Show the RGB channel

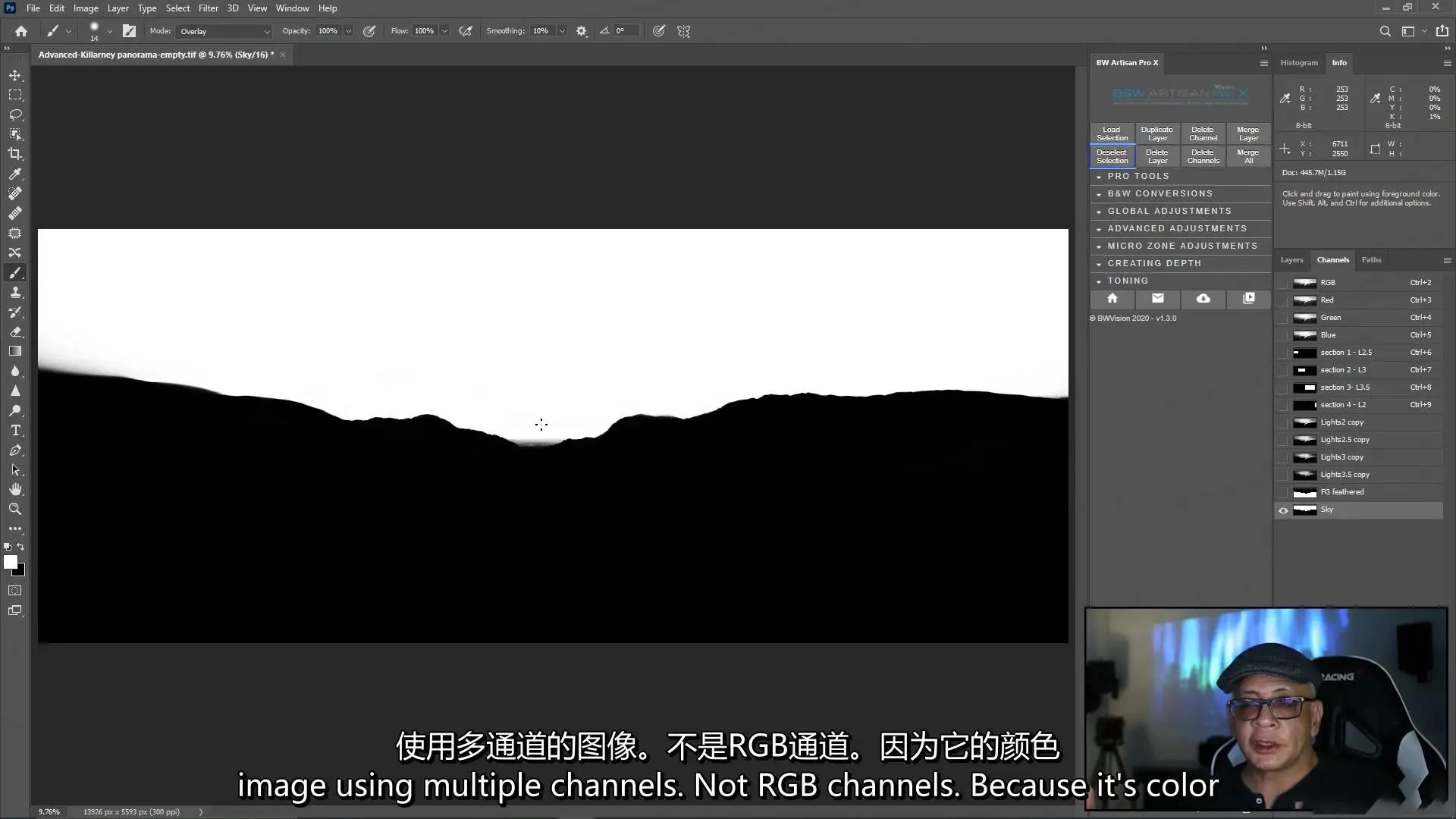click(x=1283, y=283)
